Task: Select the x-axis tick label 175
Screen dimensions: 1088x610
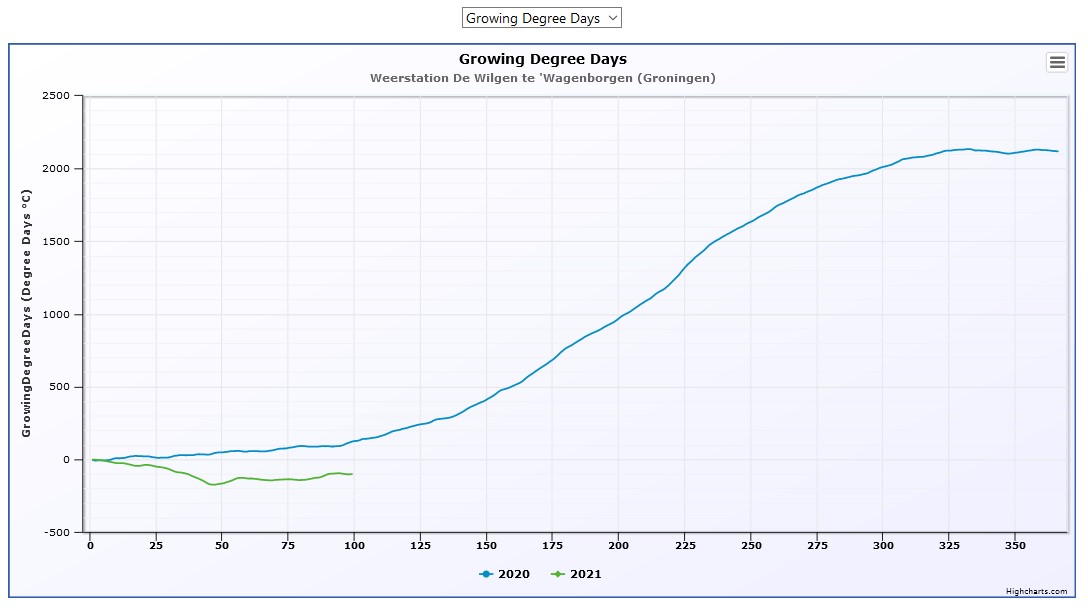Action: (x=552, y=546)
